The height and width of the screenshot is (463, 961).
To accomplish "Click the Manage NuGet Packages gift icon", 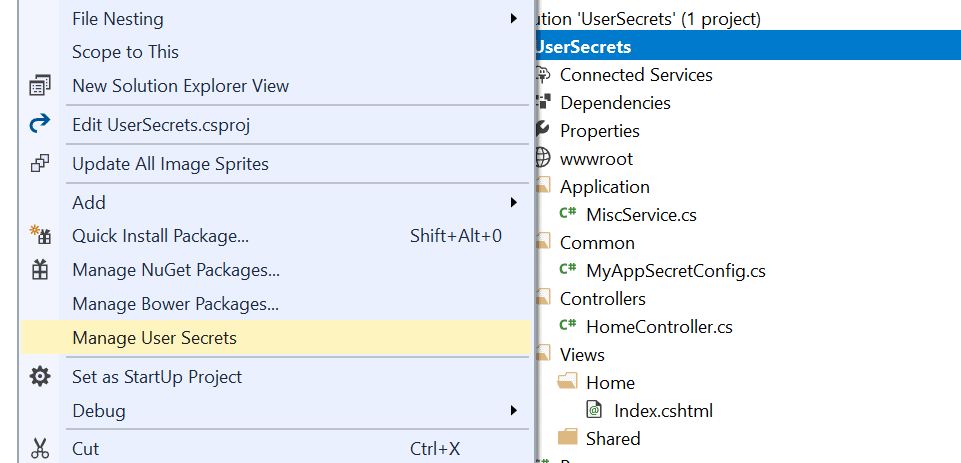I will click(x=40, y=270).
